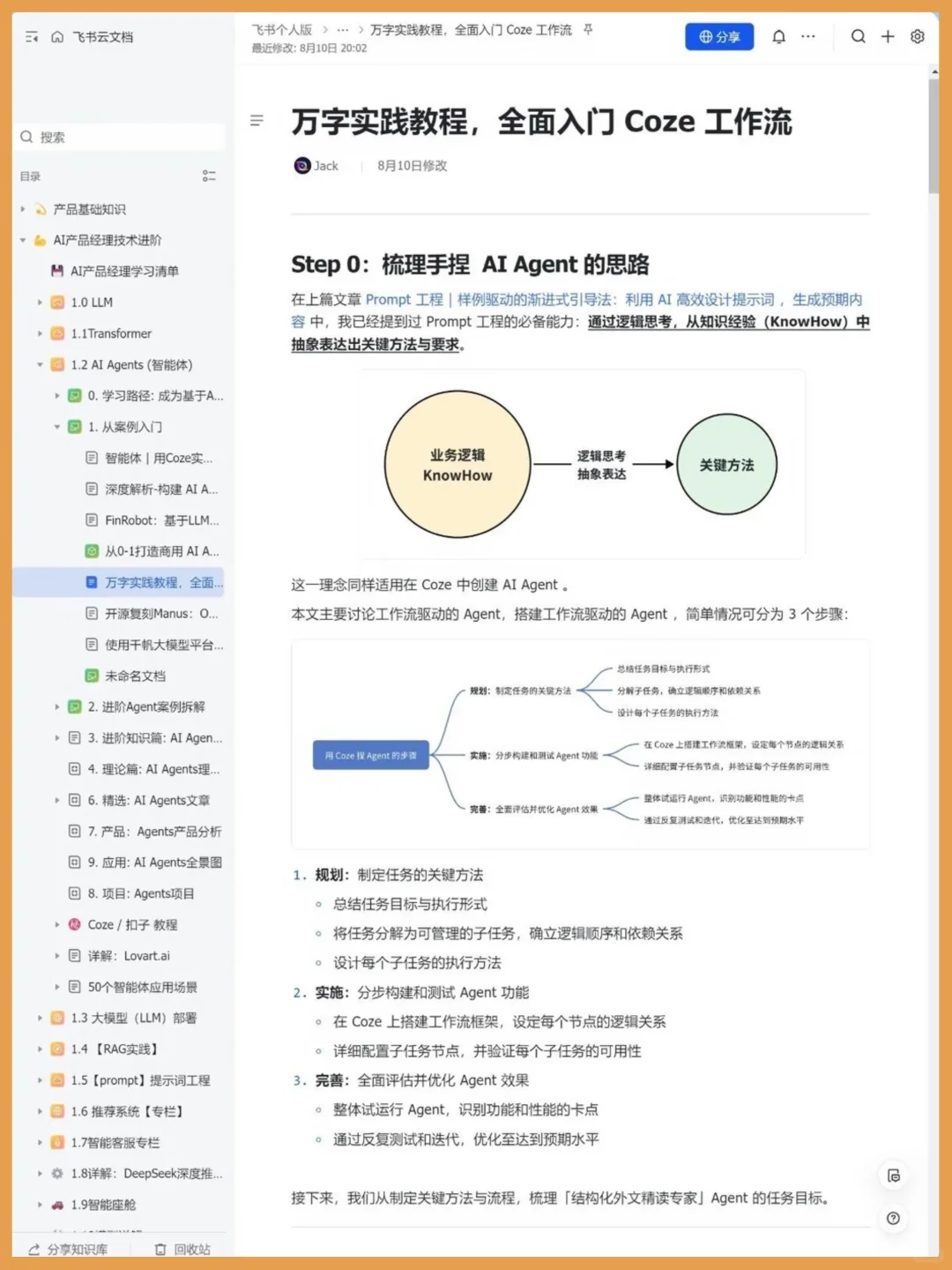Click the vertical scrollbar thumb

coord(933,135)
